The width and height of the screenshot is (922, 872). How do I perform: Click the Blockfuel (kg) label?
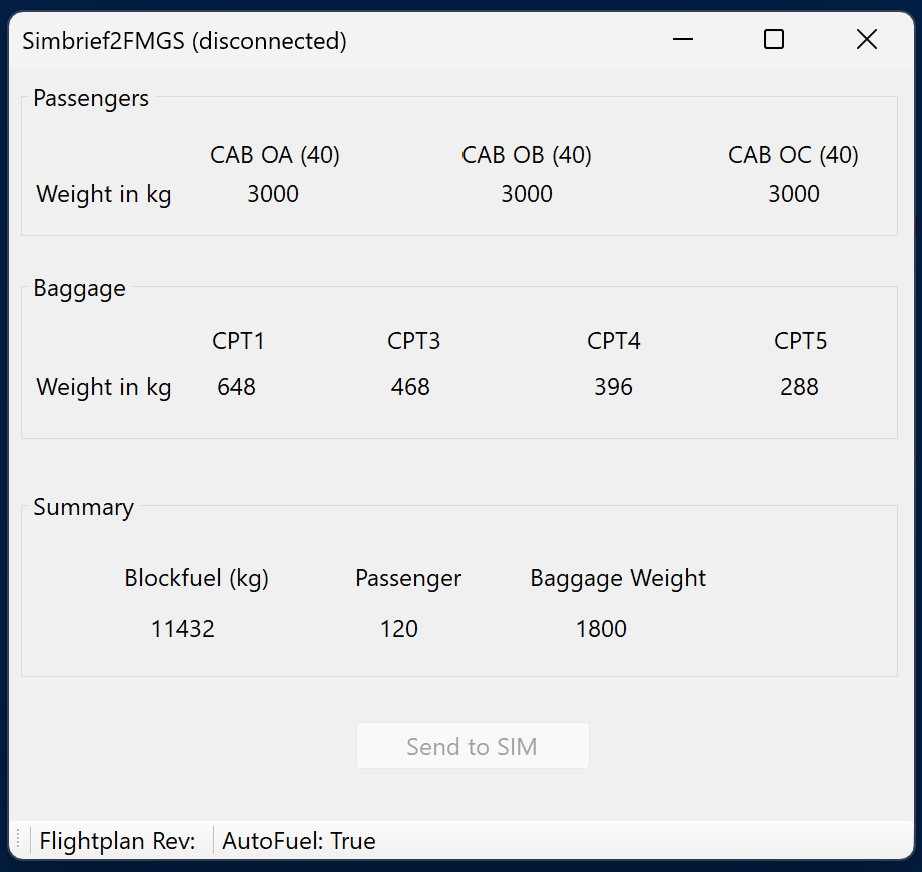click(196, 579)
